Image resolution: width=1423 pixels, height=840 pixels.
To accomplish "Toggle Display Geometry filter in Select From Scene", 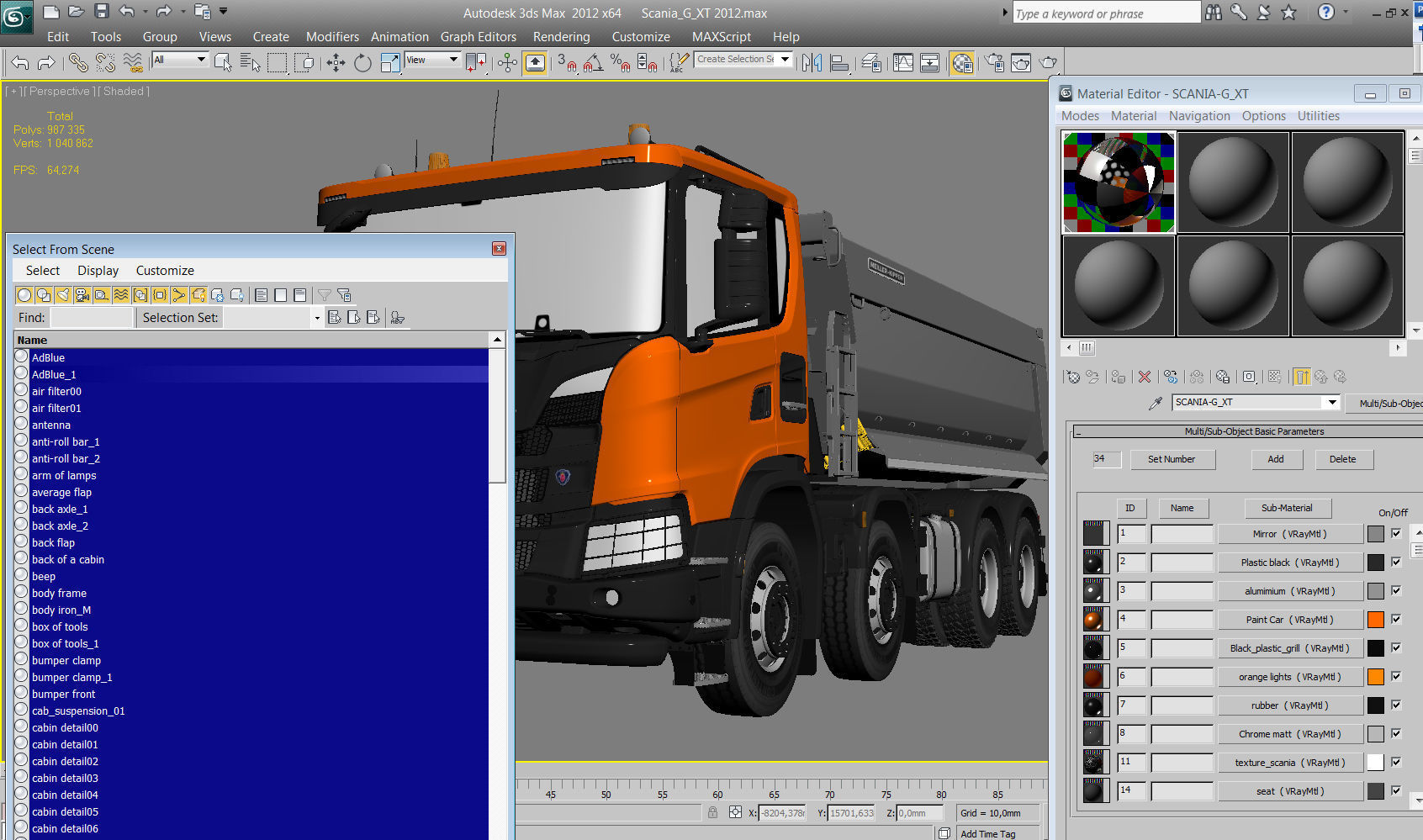I will (x=24, y=295).
